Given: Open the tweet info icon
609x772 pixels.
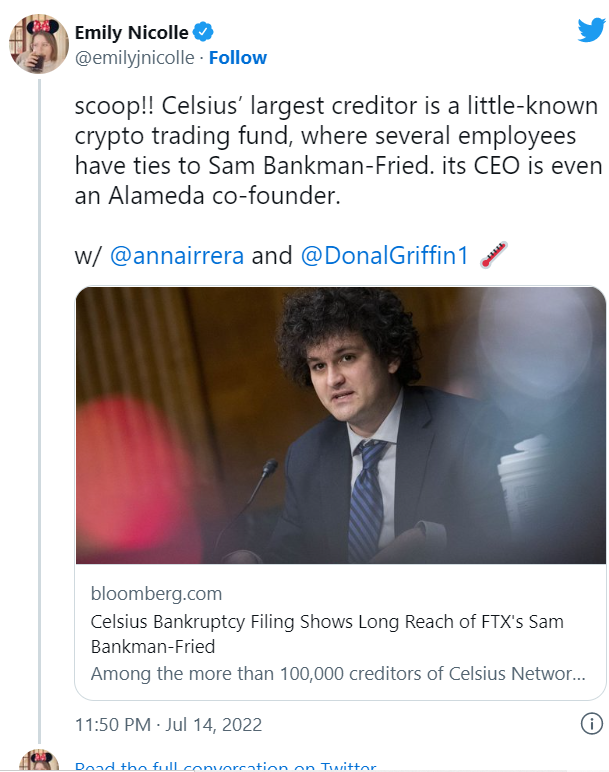Looking at the screenshot, I should click(591, 723).
